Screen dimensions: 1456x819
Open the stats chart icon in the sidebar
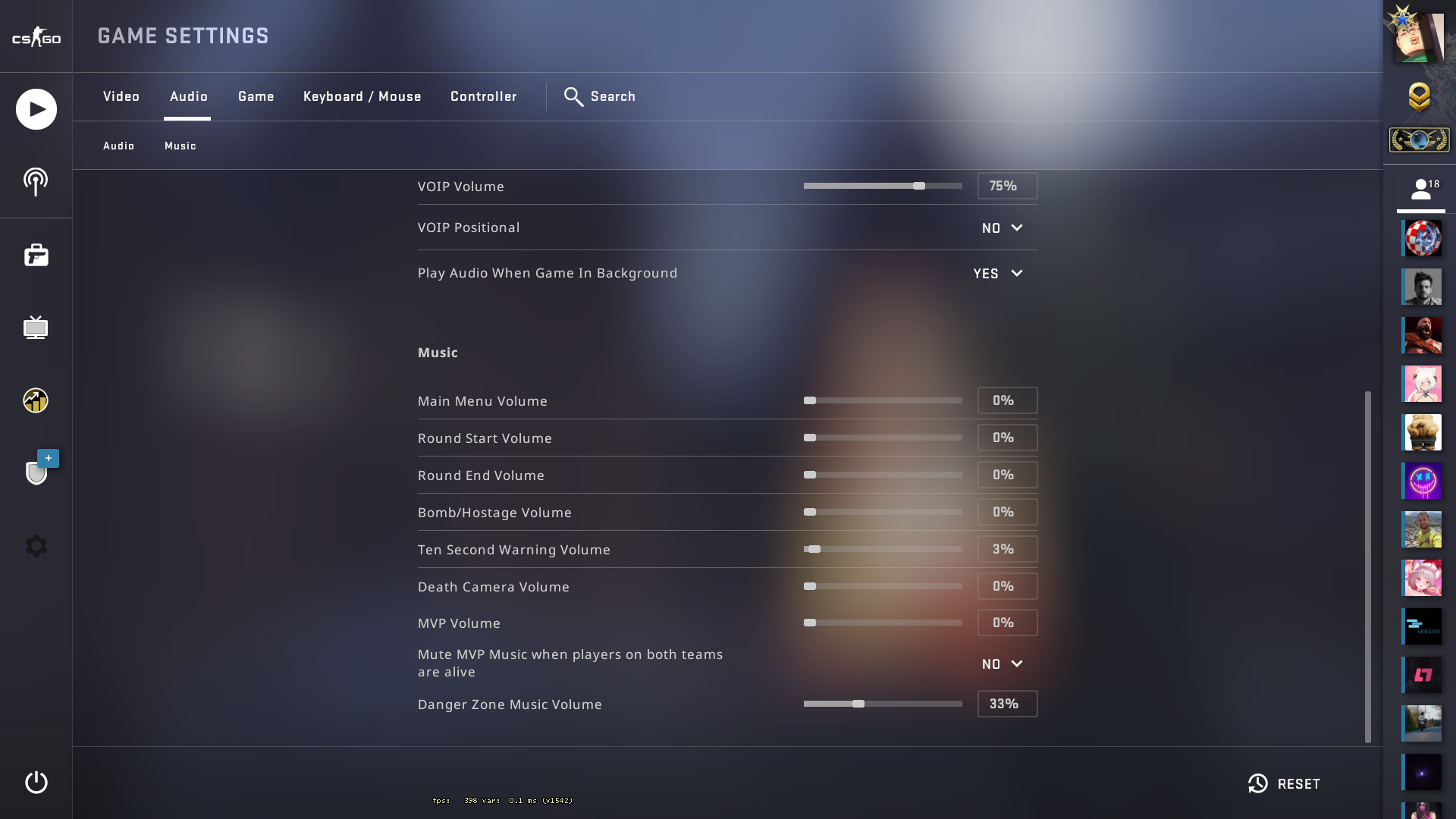[x=36, y=400]
